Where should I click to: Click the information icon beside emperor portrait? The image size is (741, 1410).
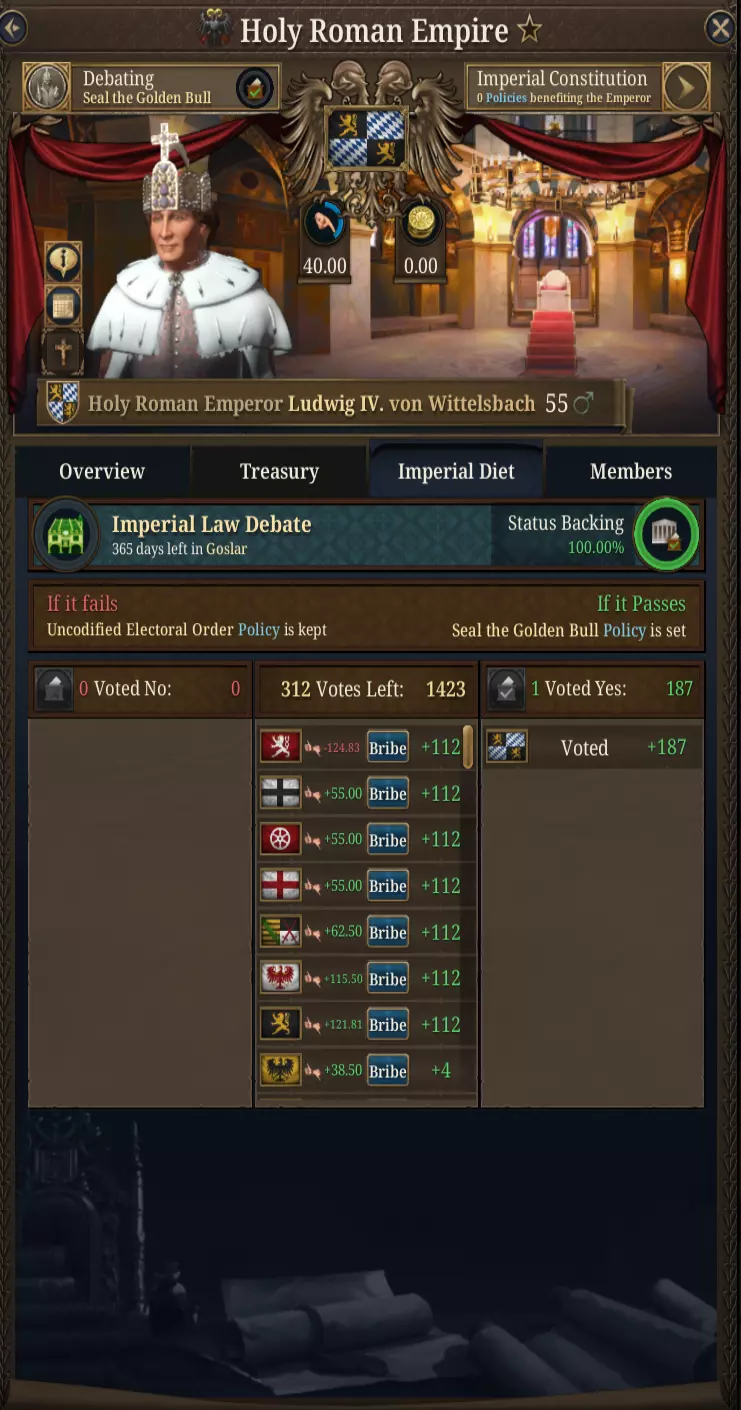pos(64,262)
